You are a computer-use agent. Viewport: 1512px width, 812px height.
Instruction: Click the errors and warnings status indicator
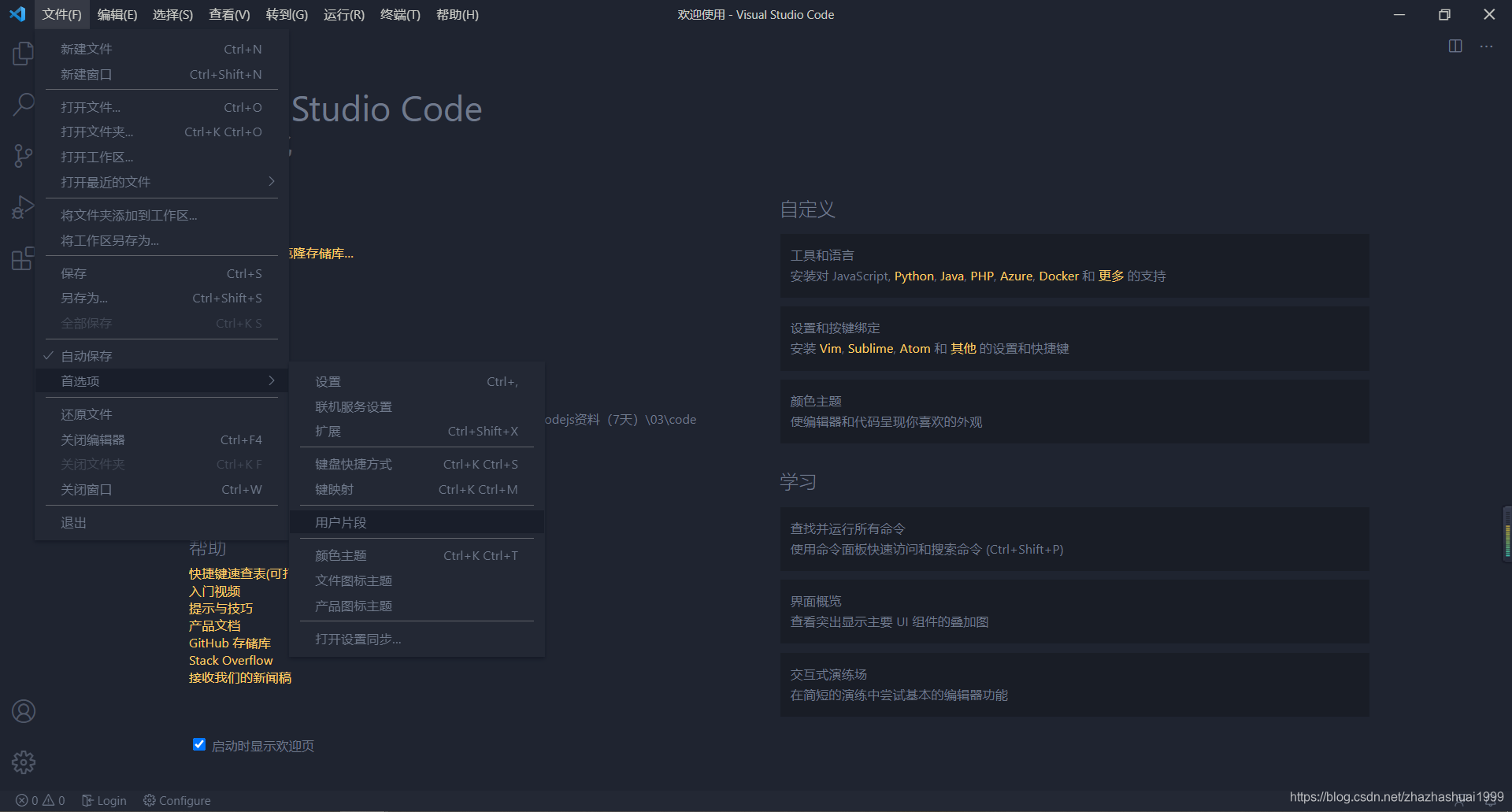(41, 800)
